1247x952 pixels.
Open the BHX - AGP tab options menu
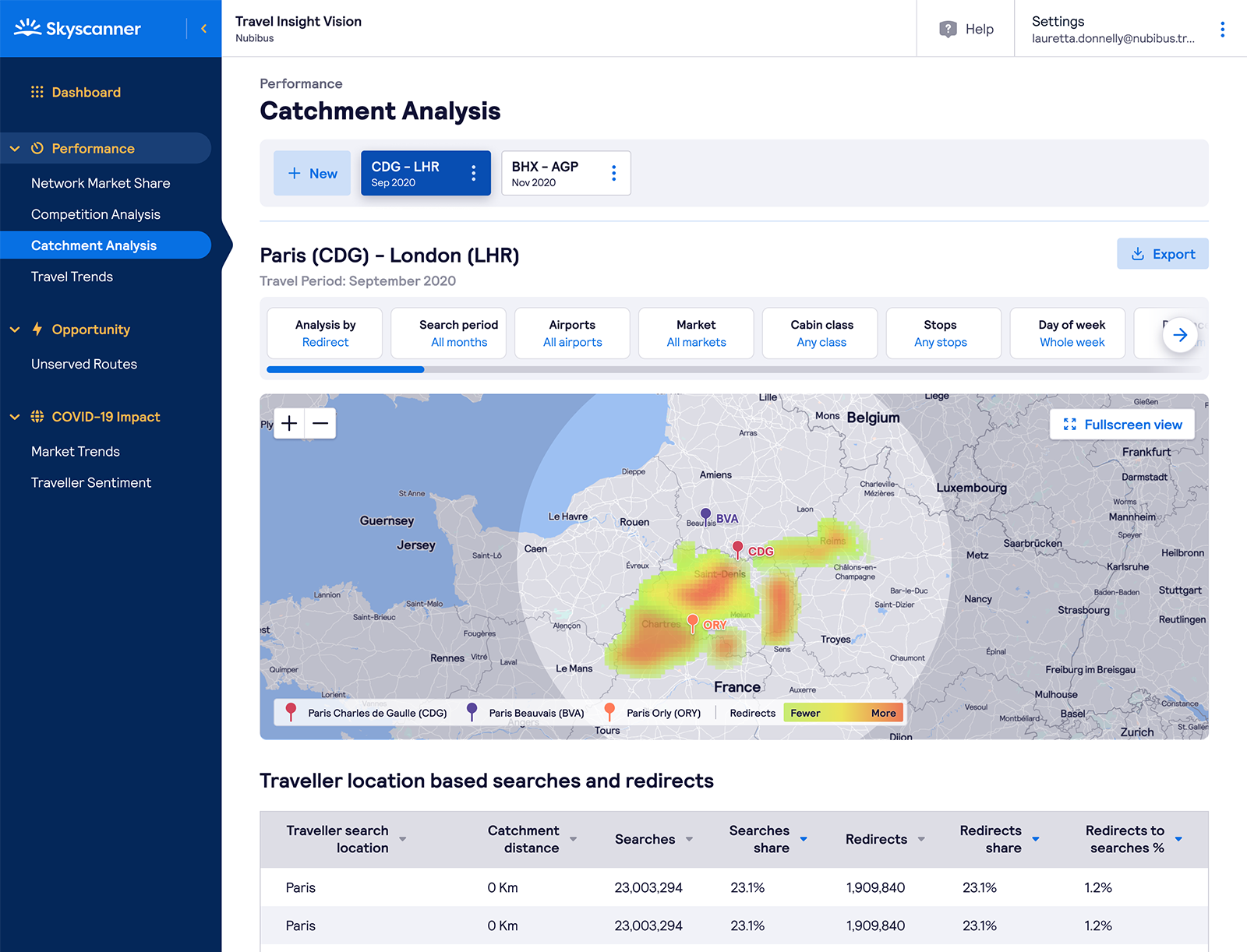pyautogui.click(x=613, y=173)
